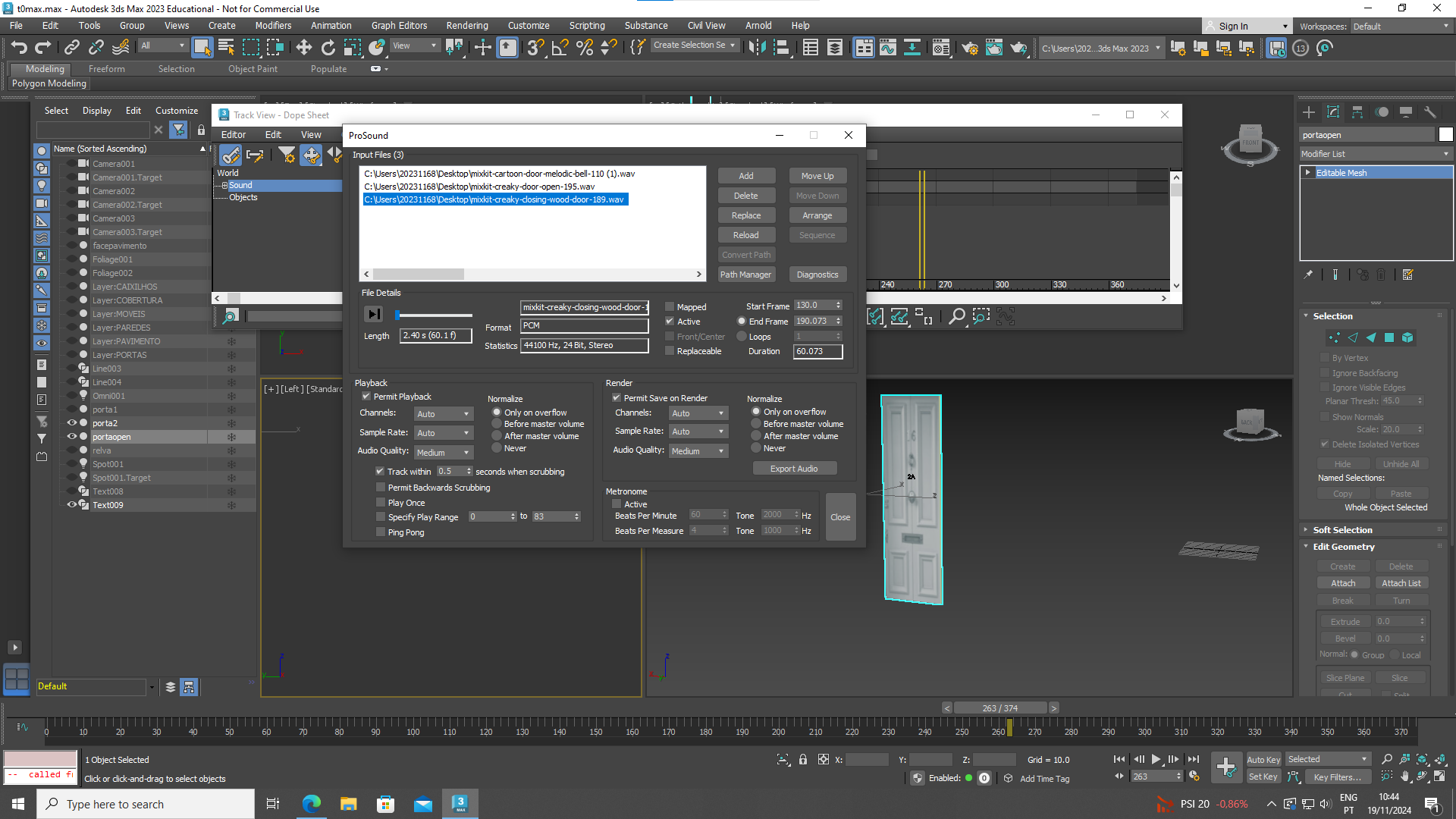1456x819 pixels.
Task: Enable the Replaceable checkbox
Action: pos(670,351)
